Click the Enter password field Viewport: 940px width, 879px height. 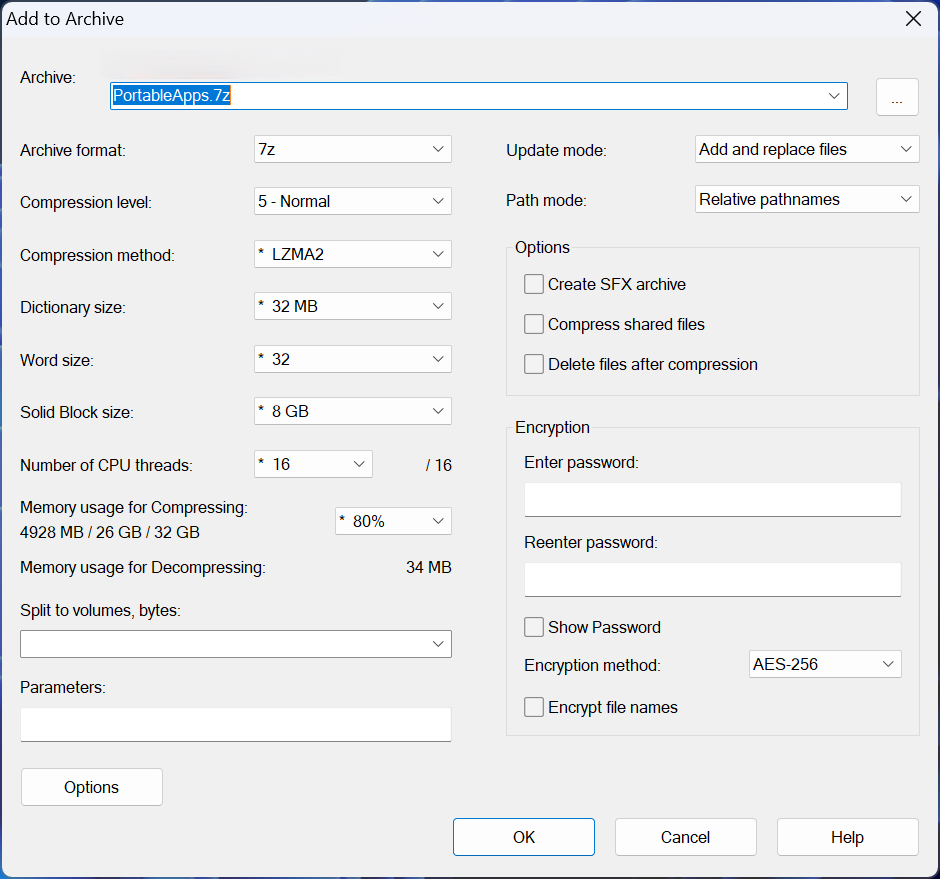click(x=712, y=499)
